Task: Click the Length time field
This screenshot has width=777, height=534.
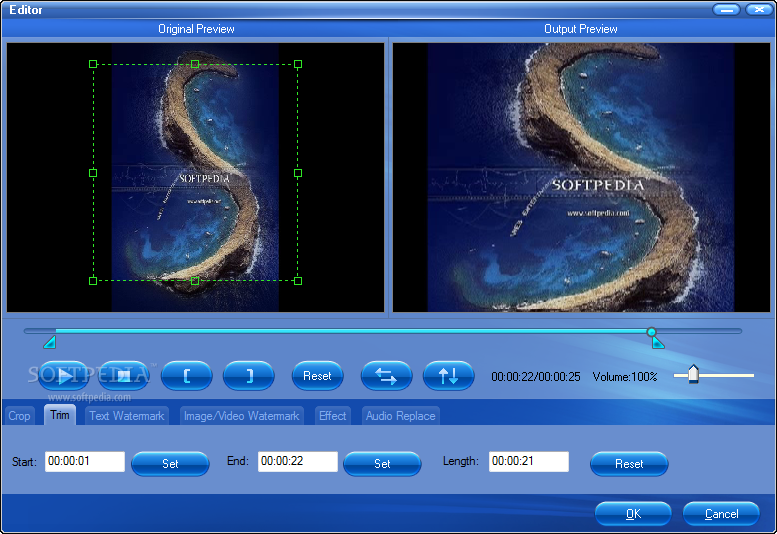Action: click(x=529, y=461)
